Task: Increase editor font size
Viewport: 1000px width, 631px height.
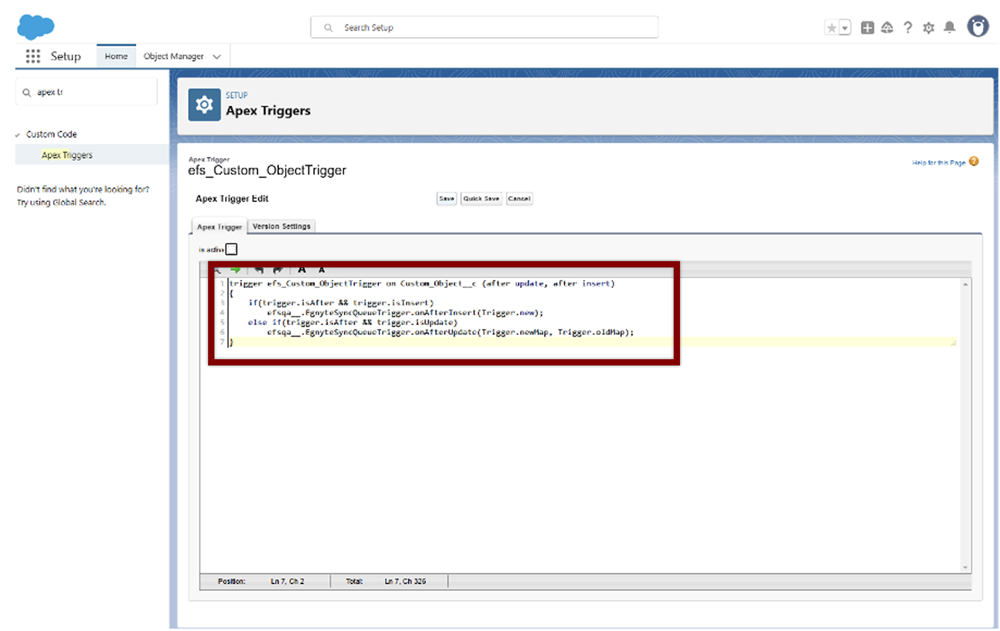Action: click(x=302, y=270)
